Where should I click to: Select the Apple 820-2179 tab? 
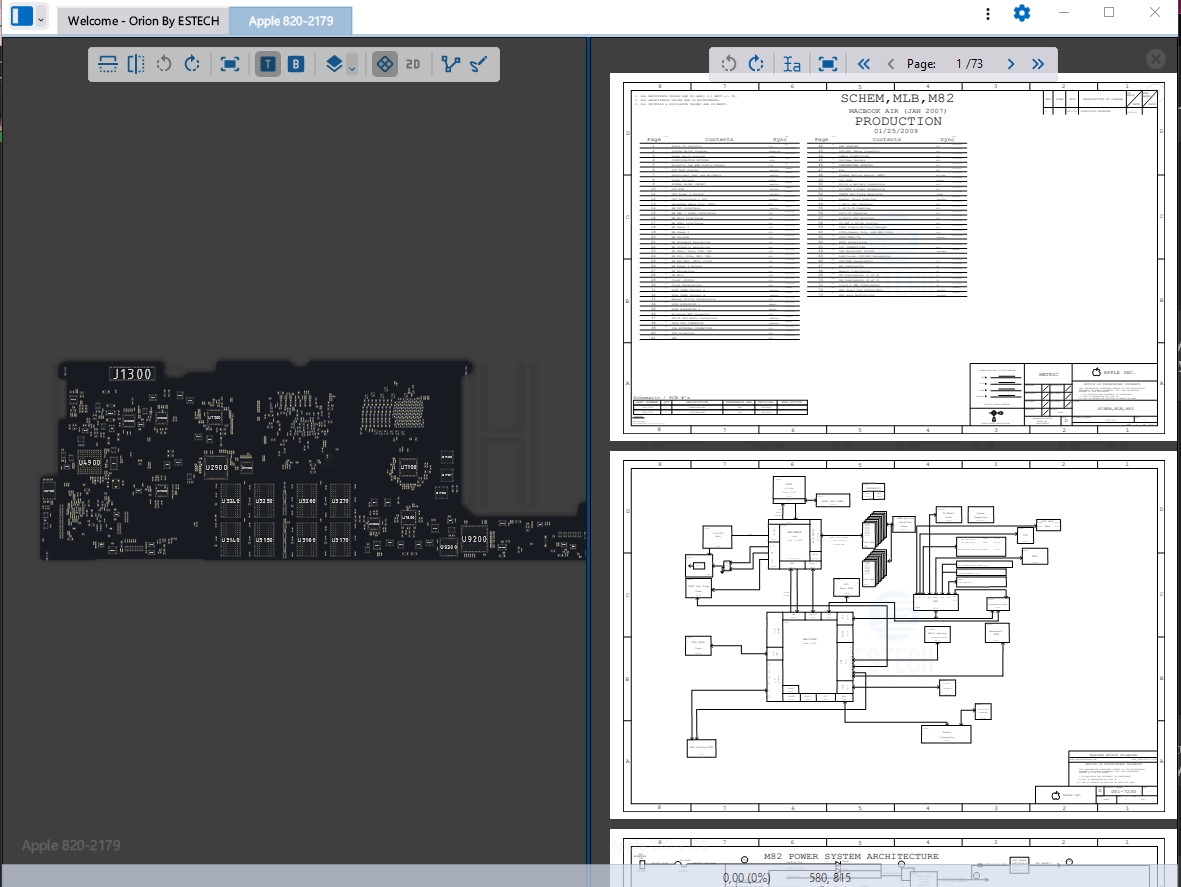(291, 21)
